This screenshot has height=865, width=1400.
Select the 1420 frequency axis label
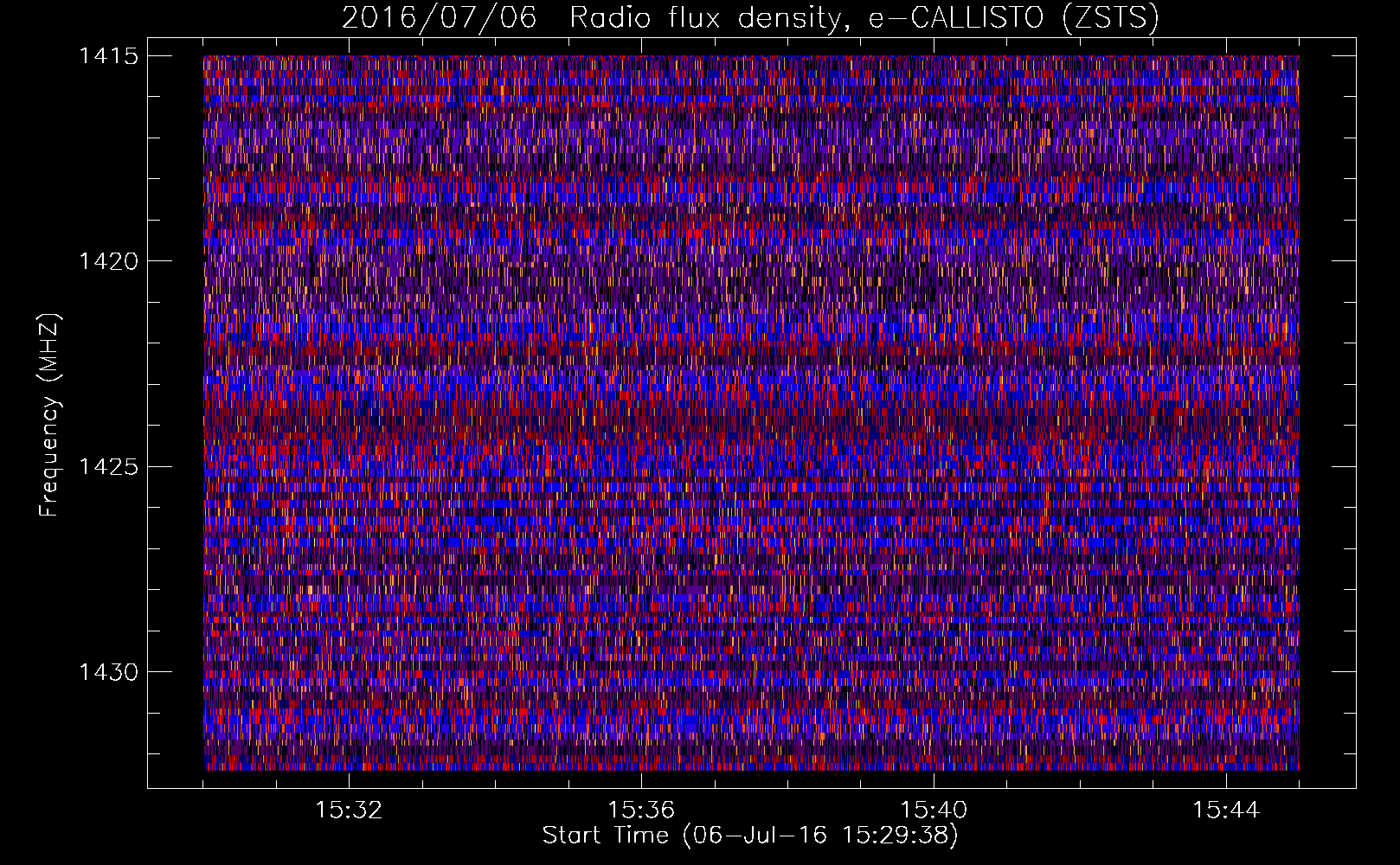(x=108, y=261)
